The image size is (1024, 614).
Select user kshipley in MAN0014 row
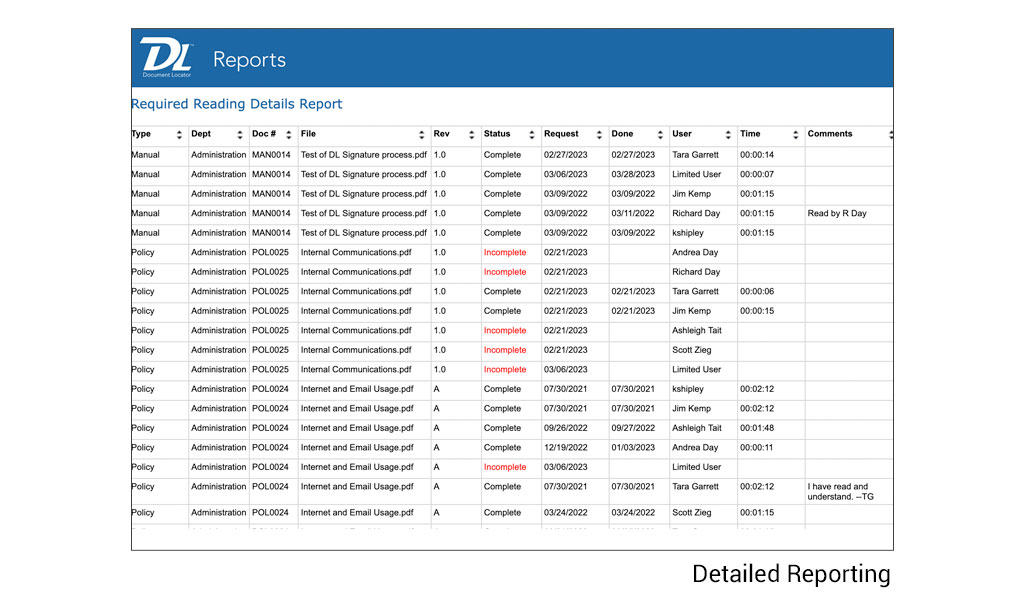tap(688, 233)
